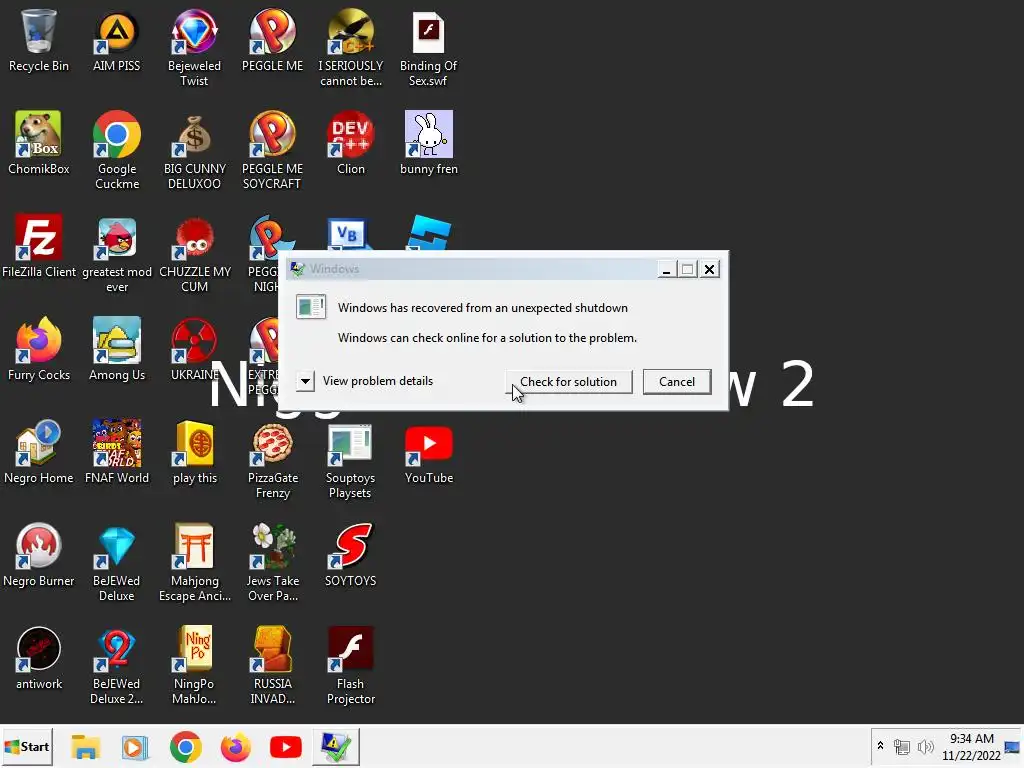Click the network tray icon
The image size is (1024, 768).
click(x=902, y=746)
